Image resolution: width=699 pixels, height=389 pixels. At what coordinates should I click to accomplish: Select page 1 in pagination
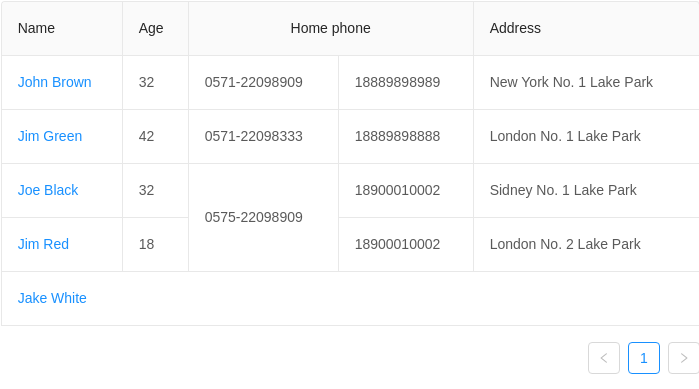pos(644,358)
